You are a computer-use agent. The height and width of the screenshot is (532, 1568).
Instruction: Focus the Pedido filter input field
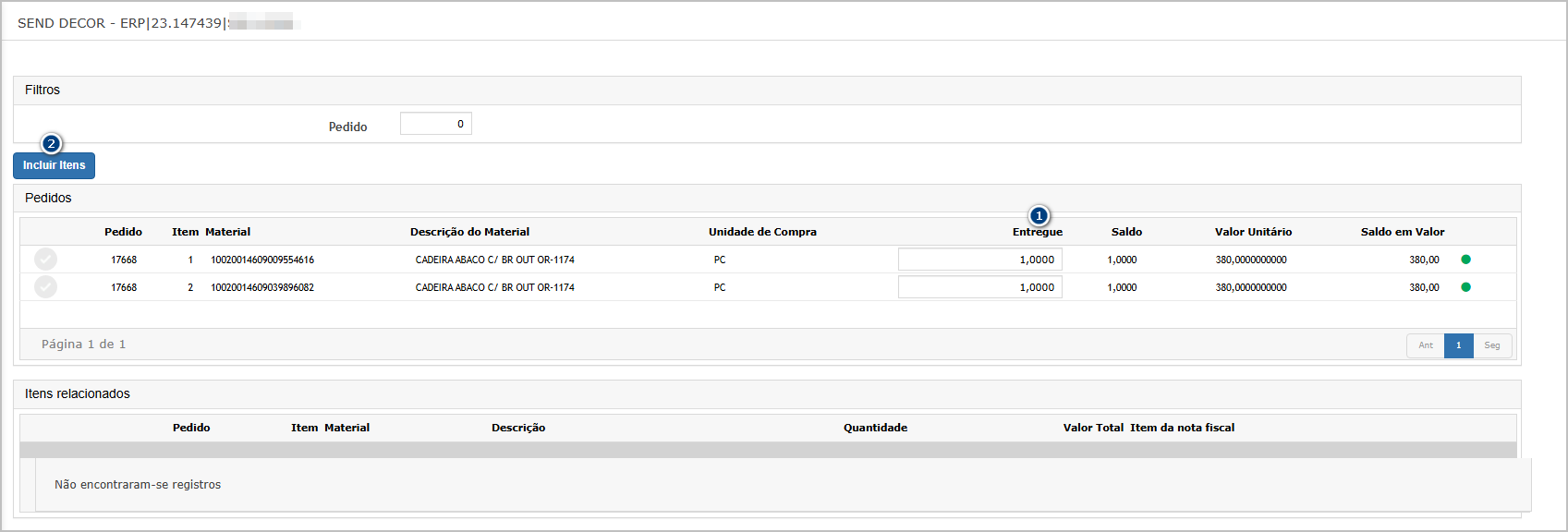[436, 124]
